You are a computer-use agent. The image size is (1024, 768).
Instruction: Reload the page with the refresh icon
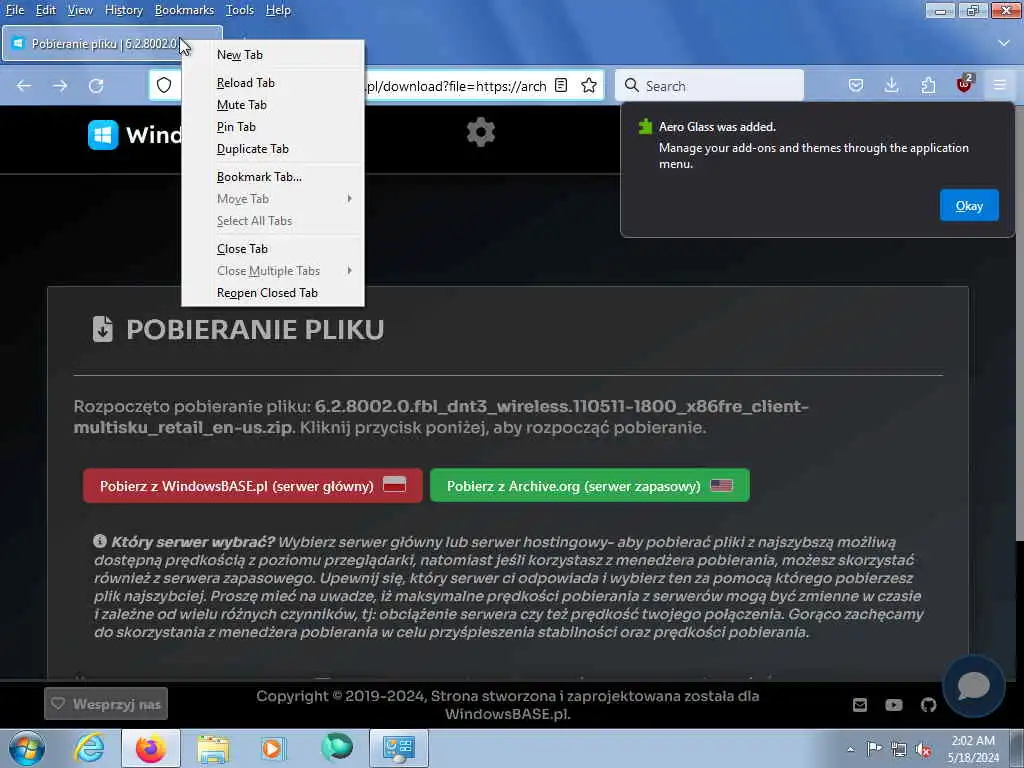tap(96, 86)
